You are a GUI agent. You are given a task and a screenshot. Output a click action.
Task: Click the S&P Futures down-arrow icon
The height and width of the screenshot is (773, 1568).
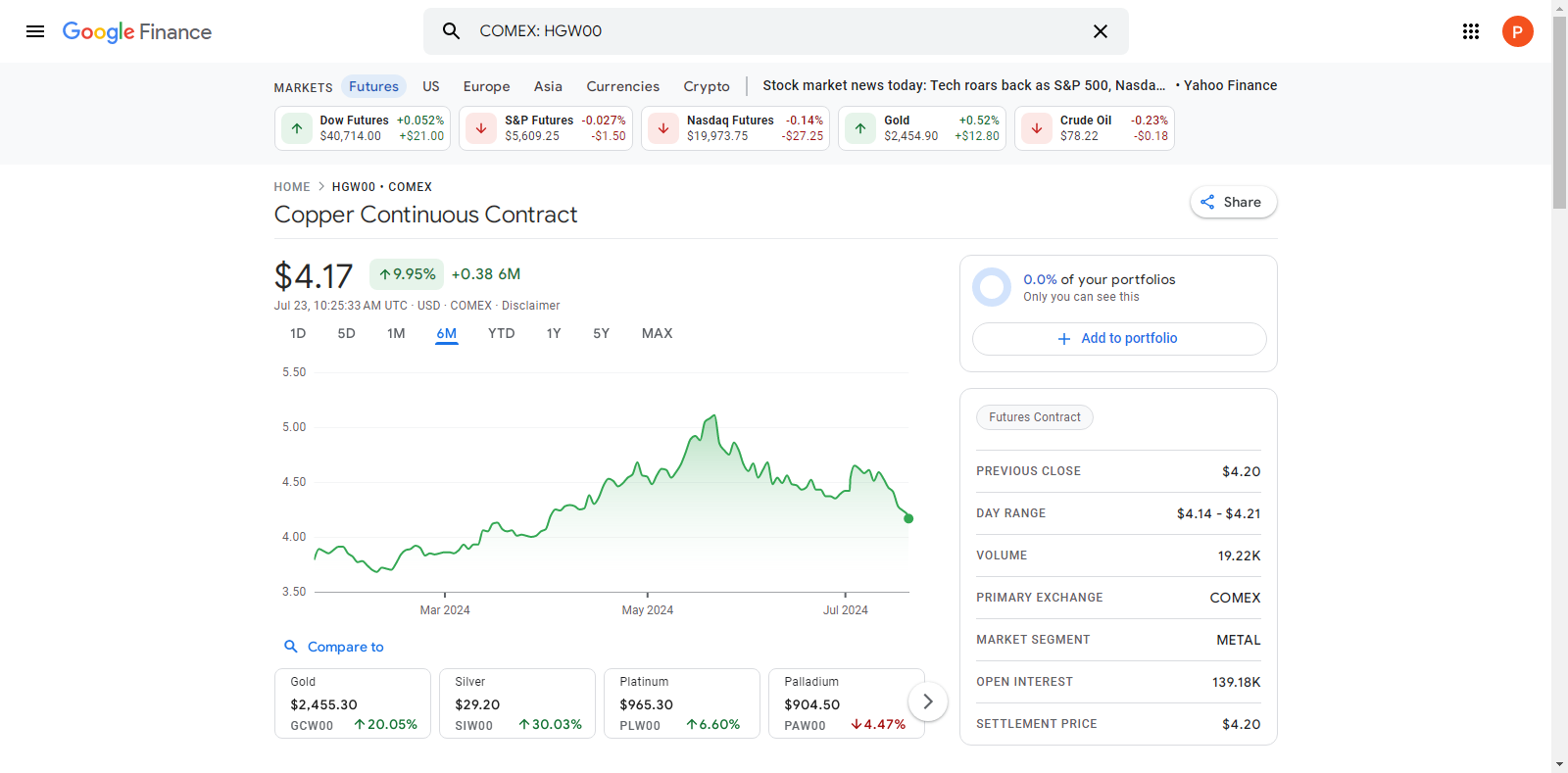pos(481,128)
